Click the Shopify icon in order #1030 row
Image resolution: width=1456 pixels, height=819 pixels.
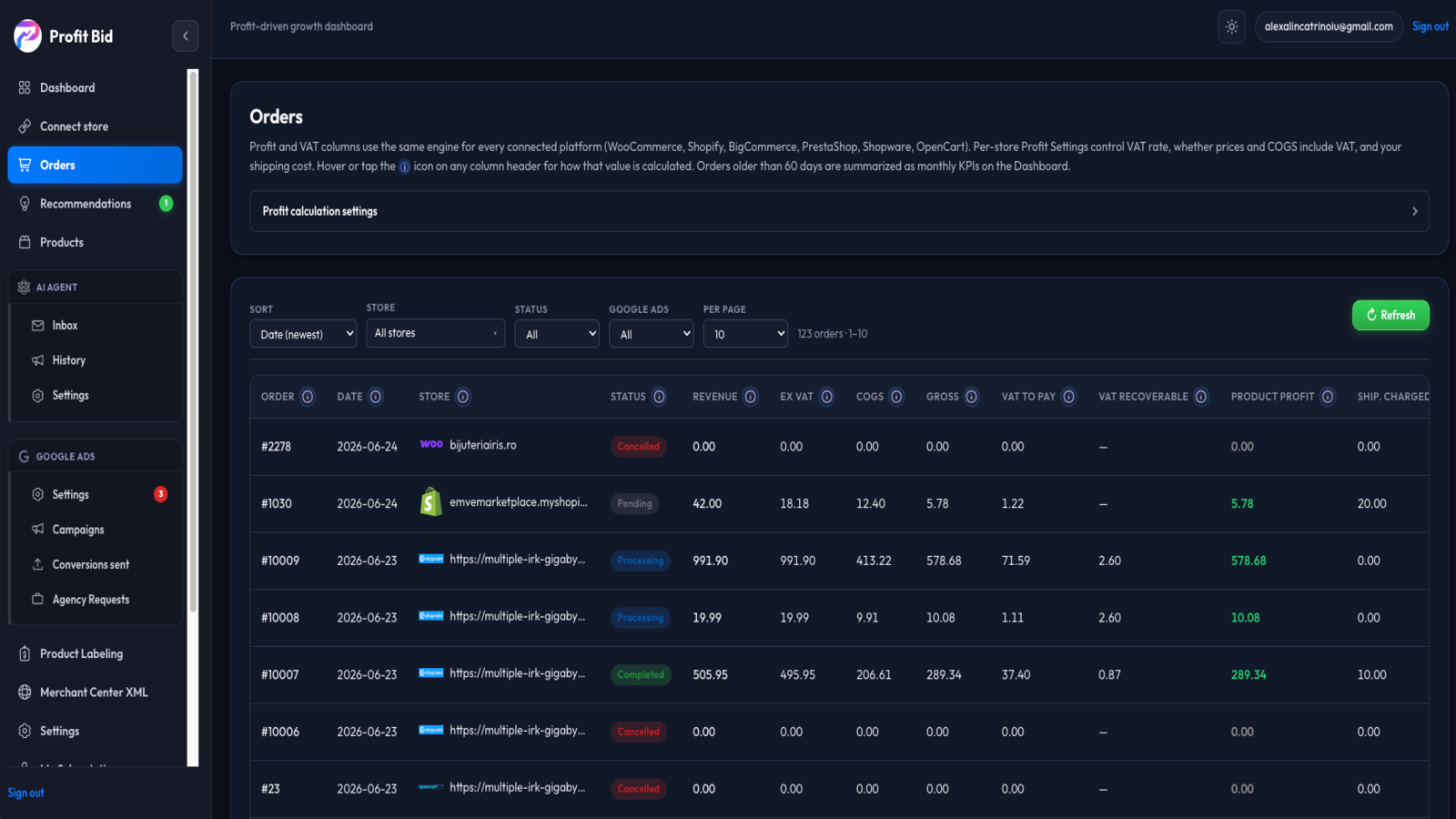(431, 502)
